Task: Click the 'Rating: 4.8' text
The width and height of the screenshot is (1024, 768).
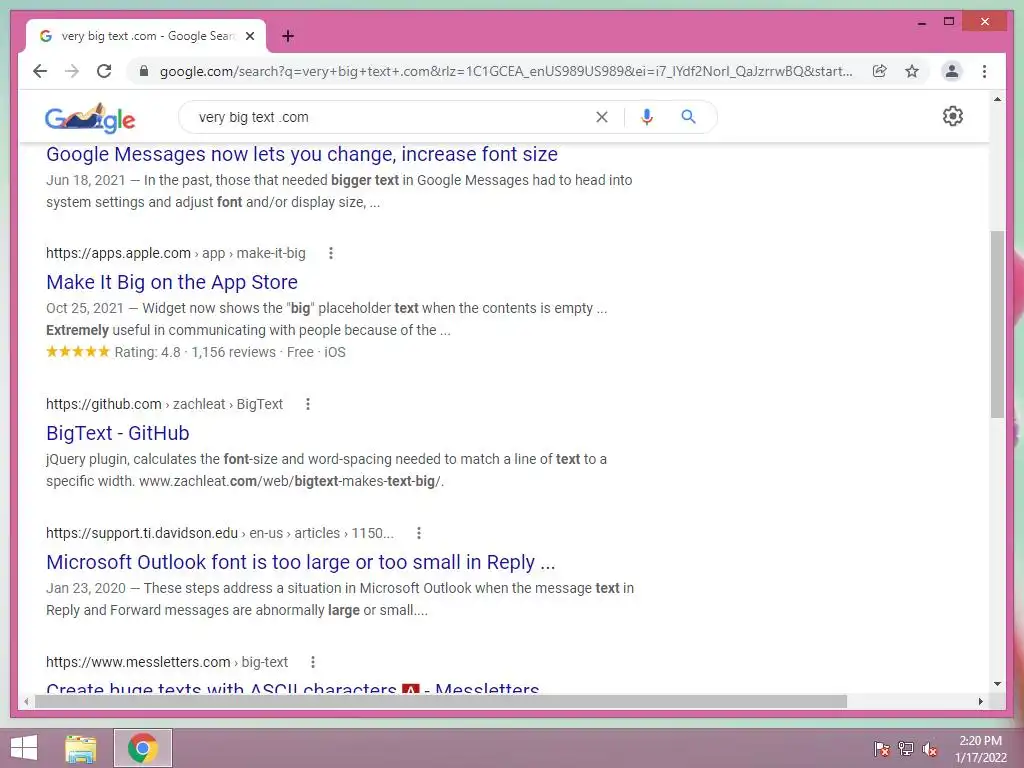Action: 148,352
